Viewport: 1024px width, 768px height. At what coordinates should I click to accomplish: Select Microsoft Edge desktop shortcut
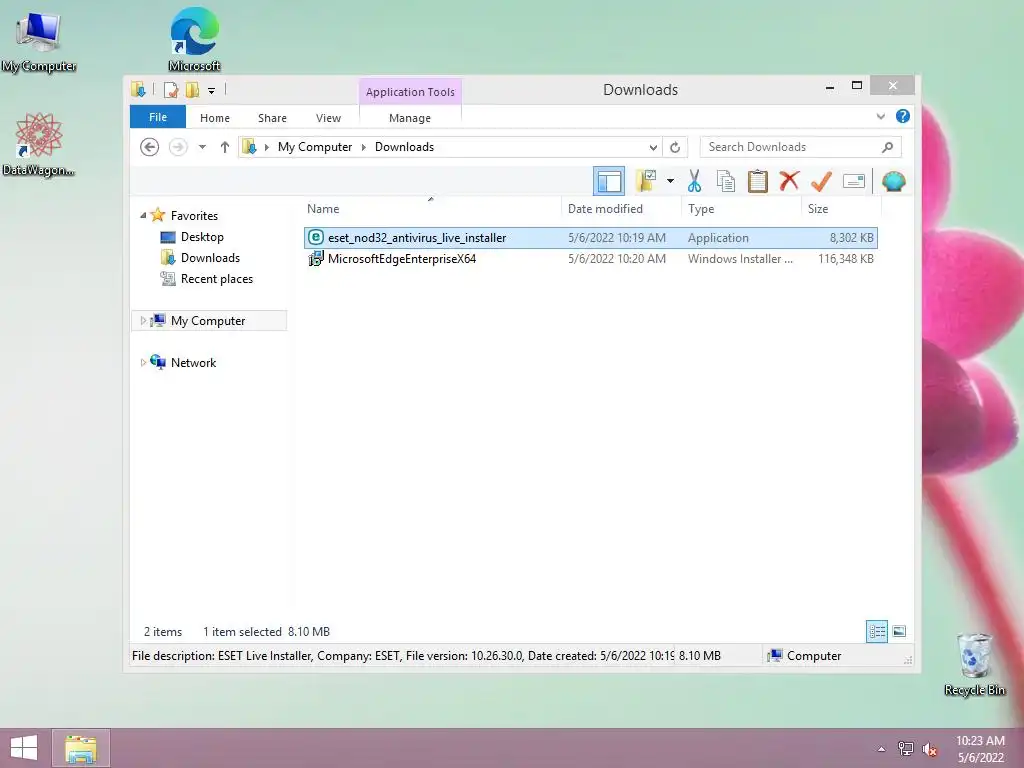click(194, 39)
